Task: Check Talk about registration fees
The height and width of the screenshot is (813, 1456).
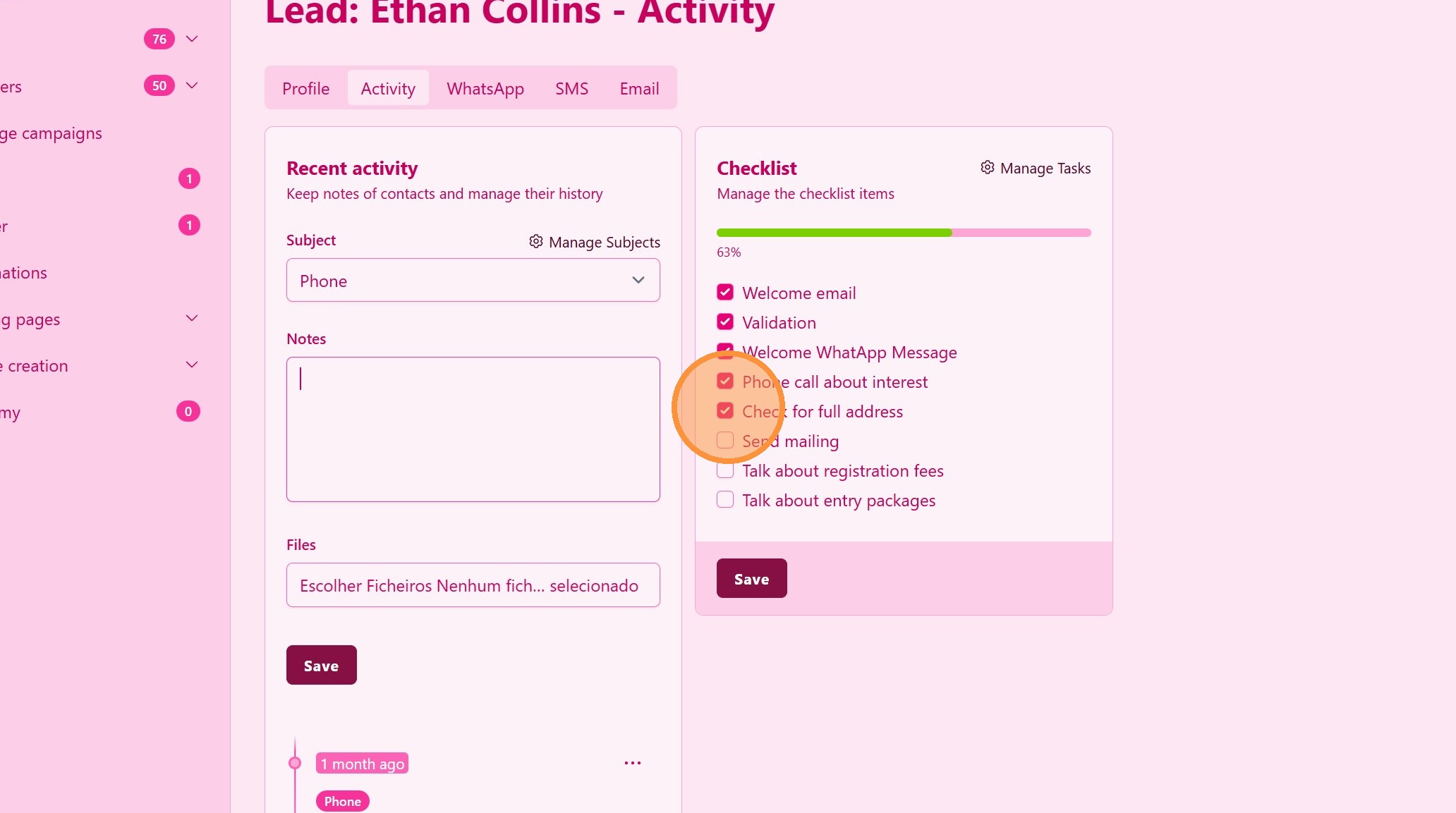Action: [725, 470]
